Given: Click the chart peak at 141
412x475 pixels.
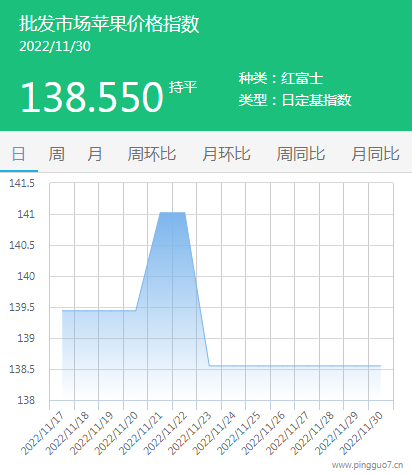Looking at the screenshot, I should click(x=172, y=213).
